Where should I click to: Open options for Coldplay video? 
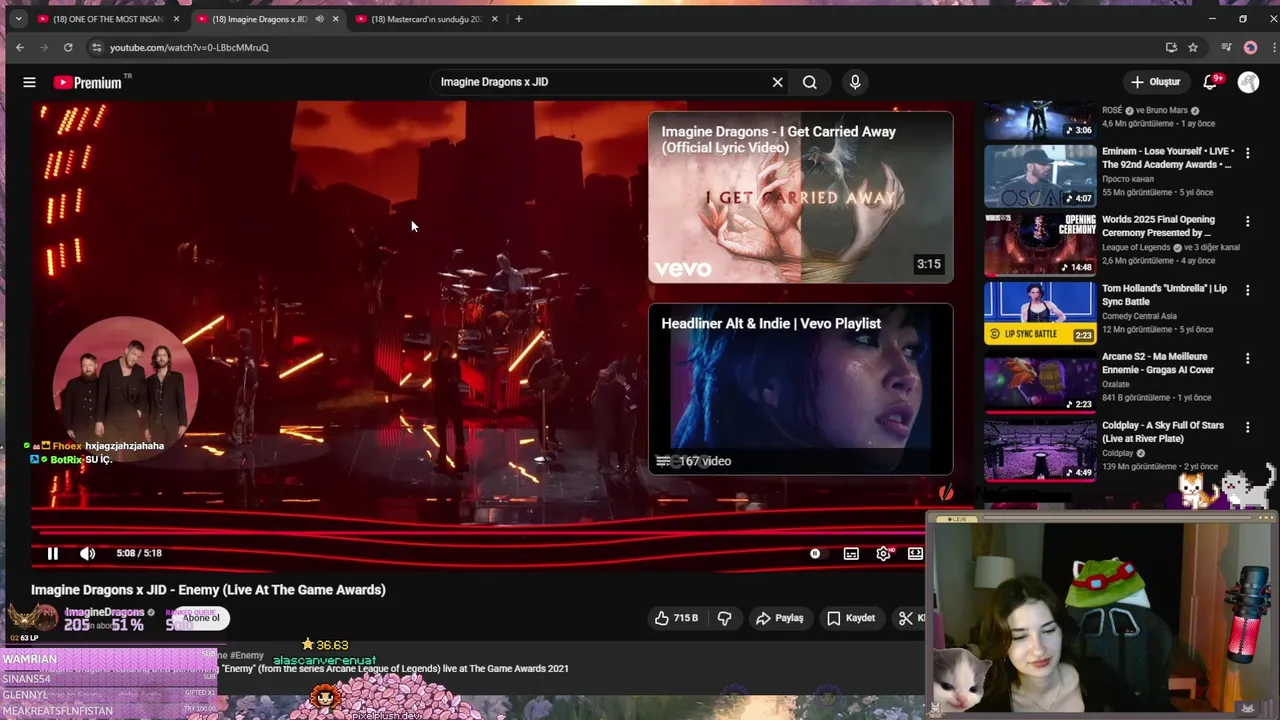(x=1247, y=427)
